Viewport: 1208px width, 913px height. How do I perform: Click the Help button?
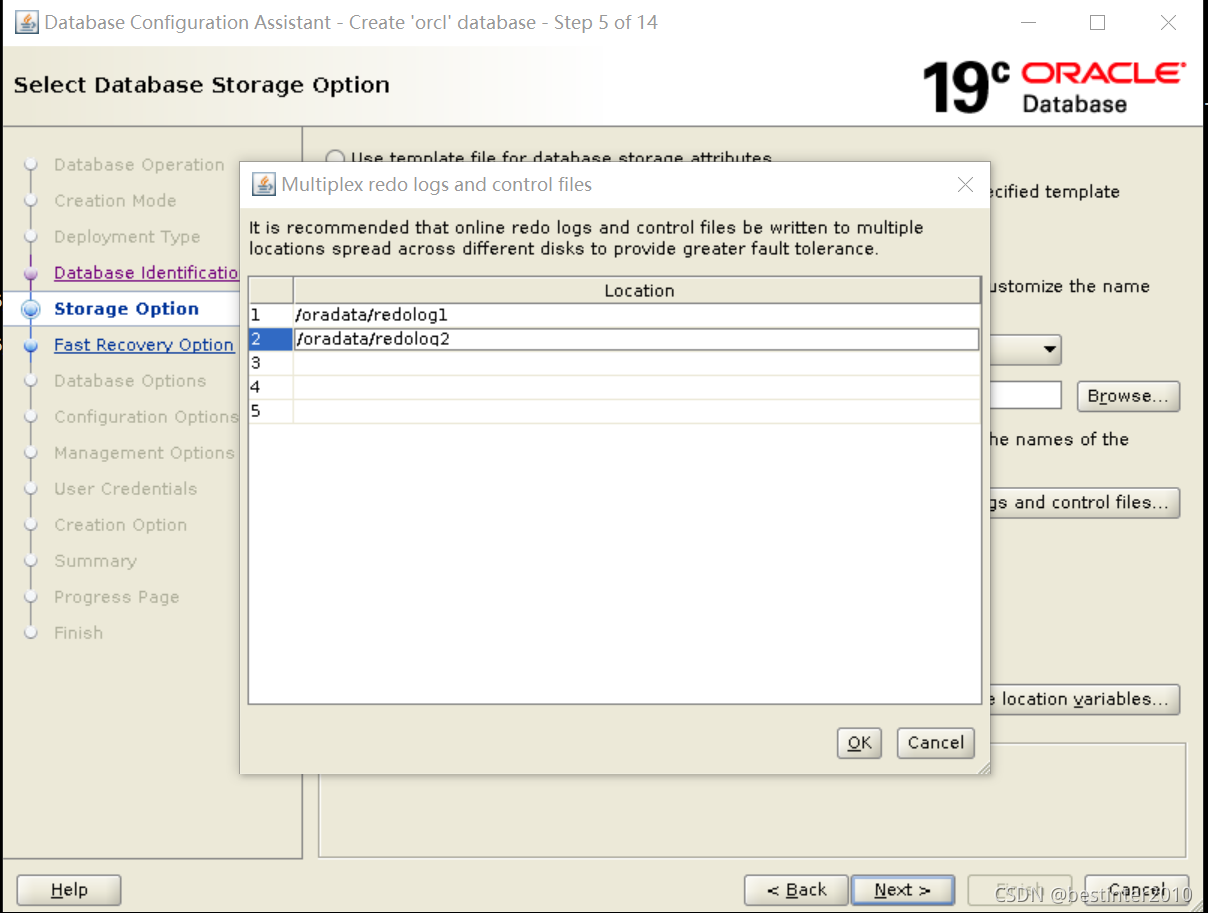pyautogui.click(x=69, y=890)
